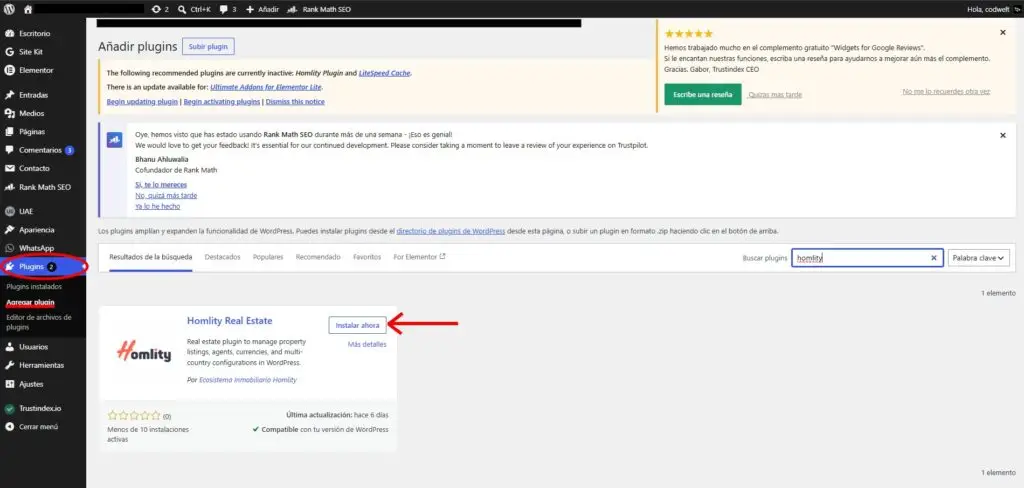Click Sí, te lo mereces link
The image size is (1024, 488).
click(161, 185)
